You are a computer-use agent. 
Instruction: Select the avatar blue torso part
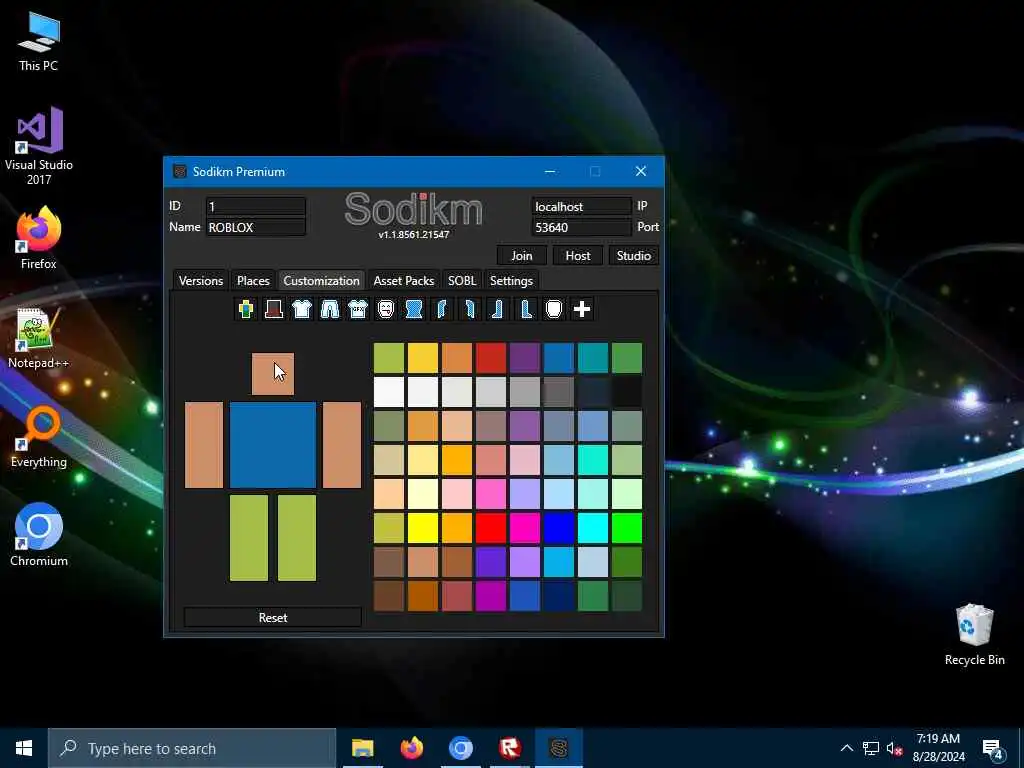coord(273,445)
